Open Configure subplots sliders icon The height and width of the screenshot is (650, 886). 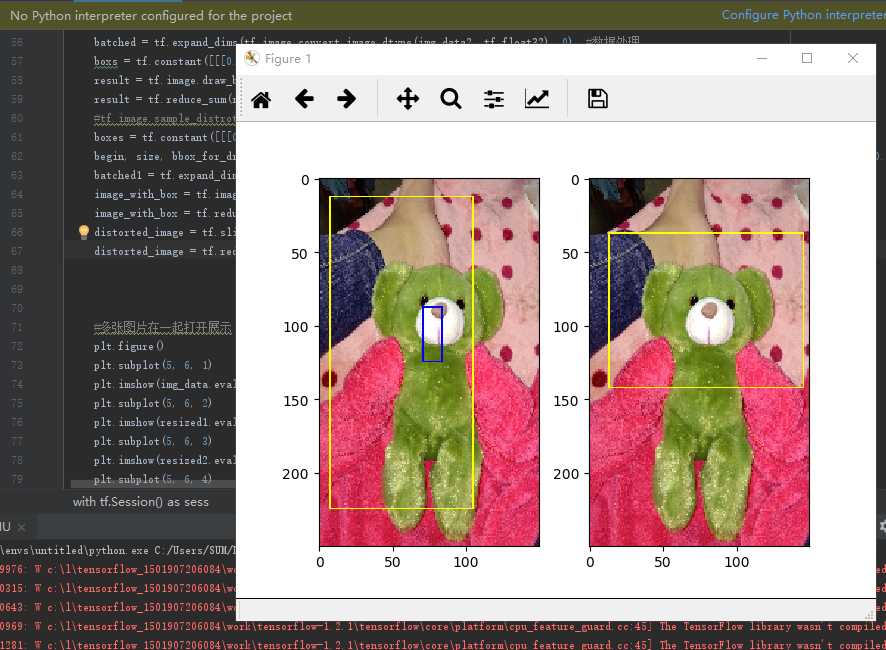[x=494, y=99]
